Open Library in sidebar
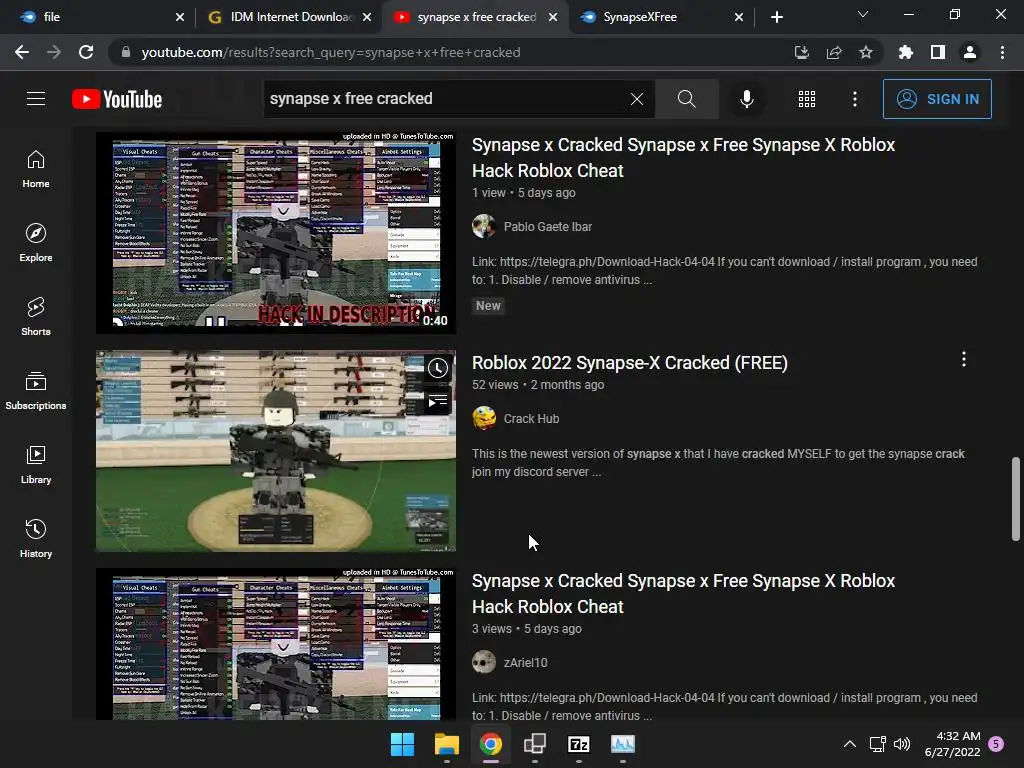This screenshot has width=1024, height=768. [x=36, y=465]
